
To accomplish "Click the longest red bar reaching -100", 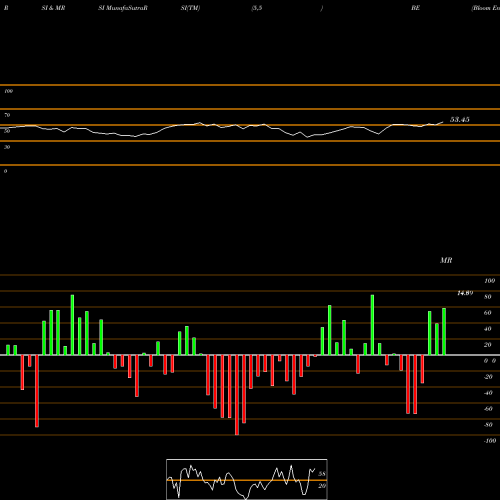I will 237,395.
